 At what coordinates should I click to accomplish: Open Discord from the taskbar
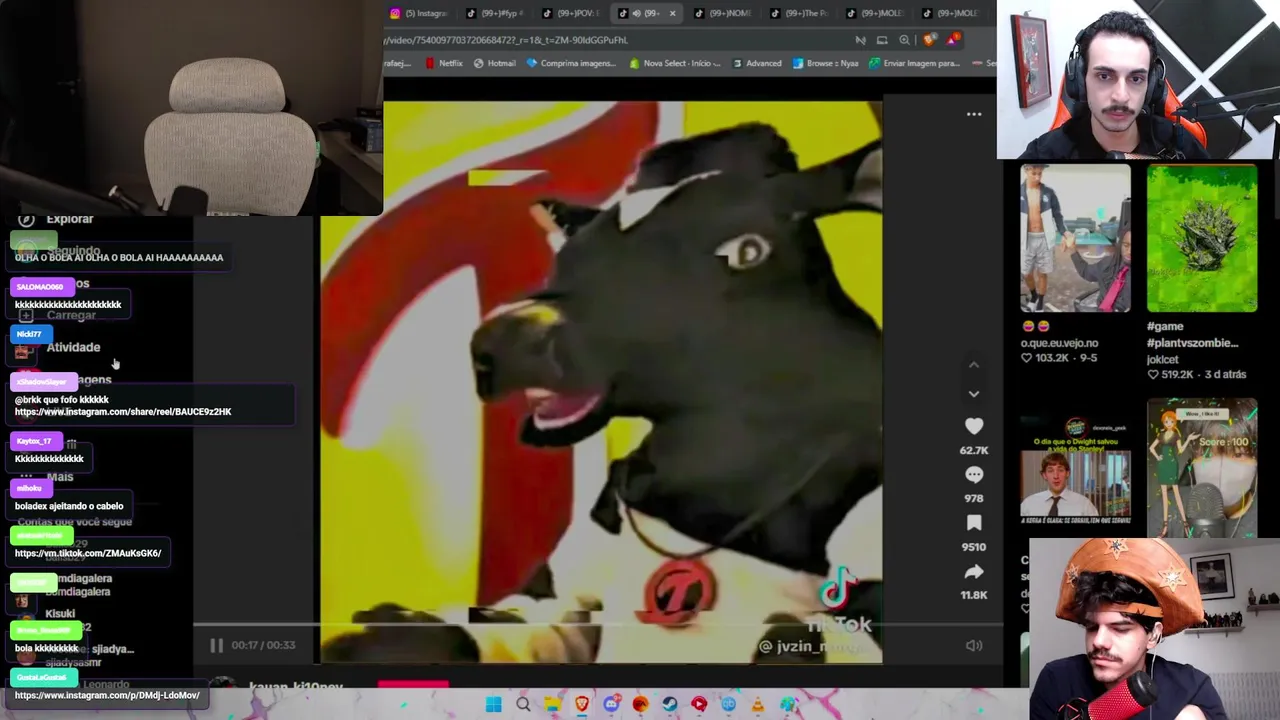611,704
